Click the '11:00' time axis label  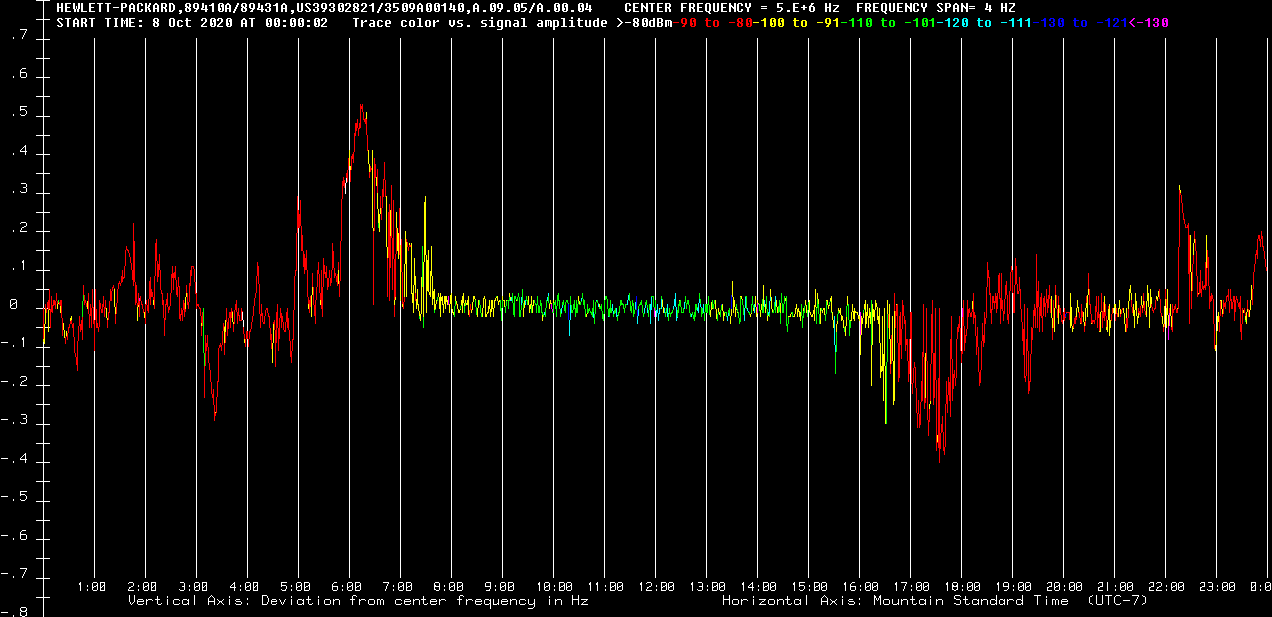pos(605,587)
